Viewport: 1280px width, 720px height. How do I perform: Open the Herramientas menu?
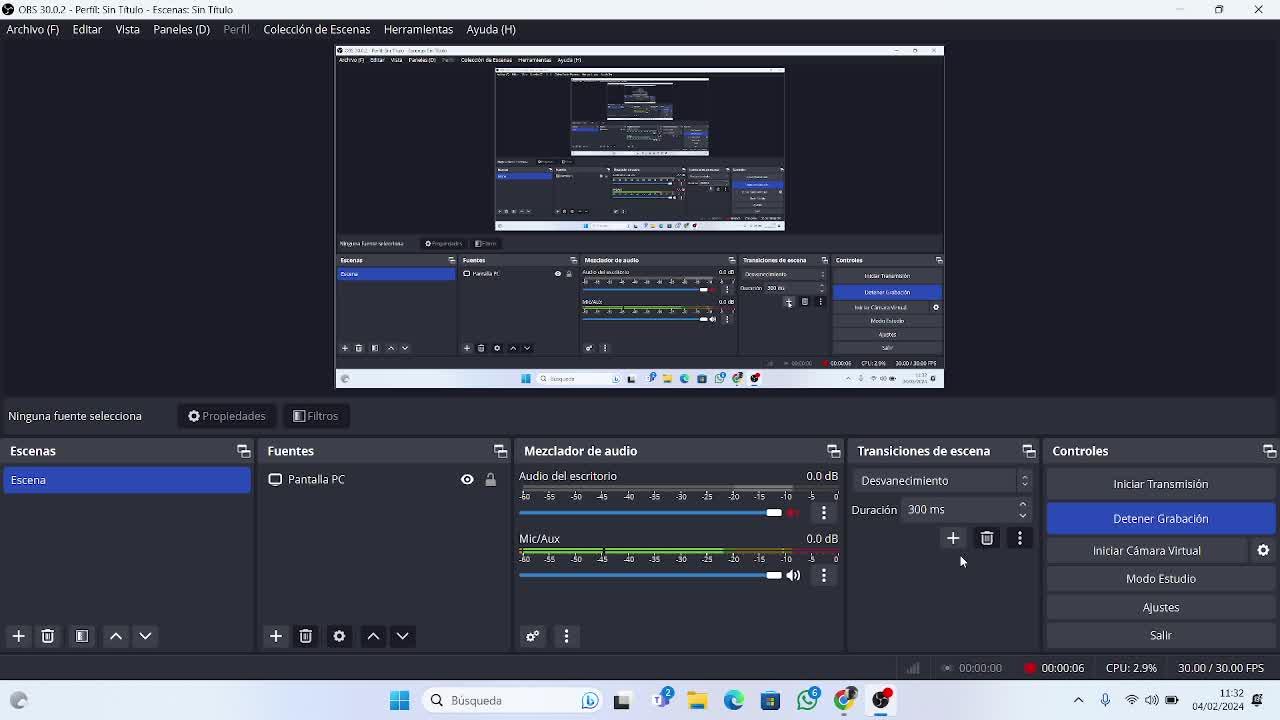[x=418, y=29]
